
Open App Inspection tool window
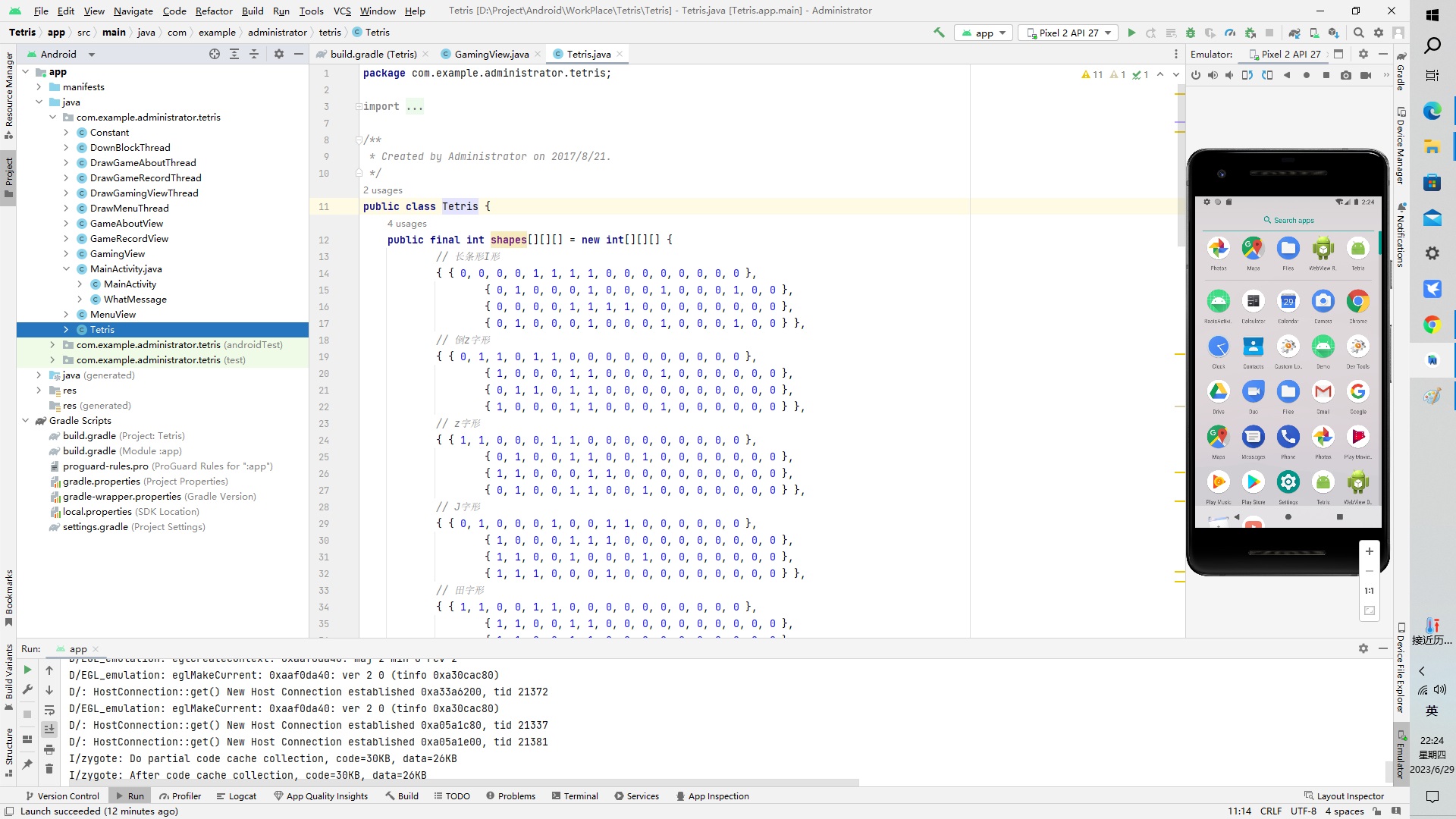click(x=713, y=796)
